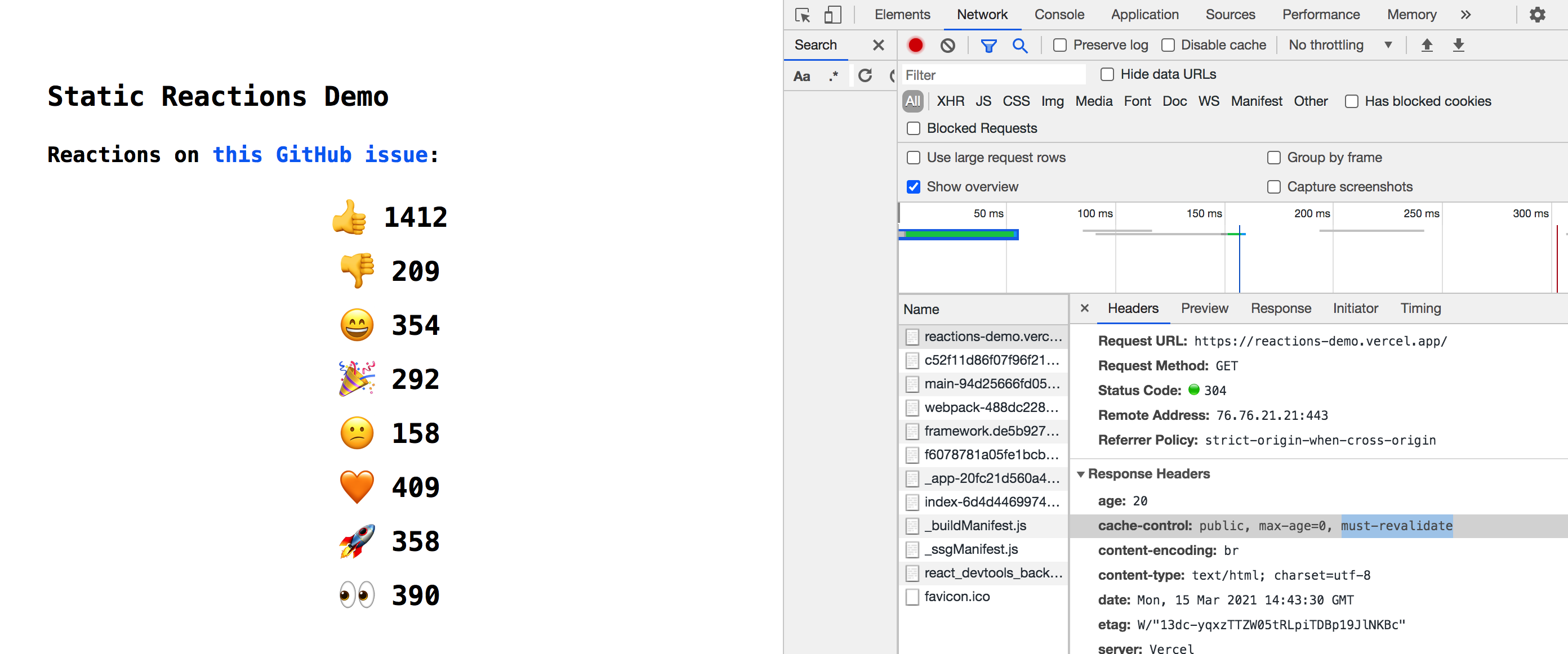Stop recording network log
1568x654 pixels.
coord(915,45)
